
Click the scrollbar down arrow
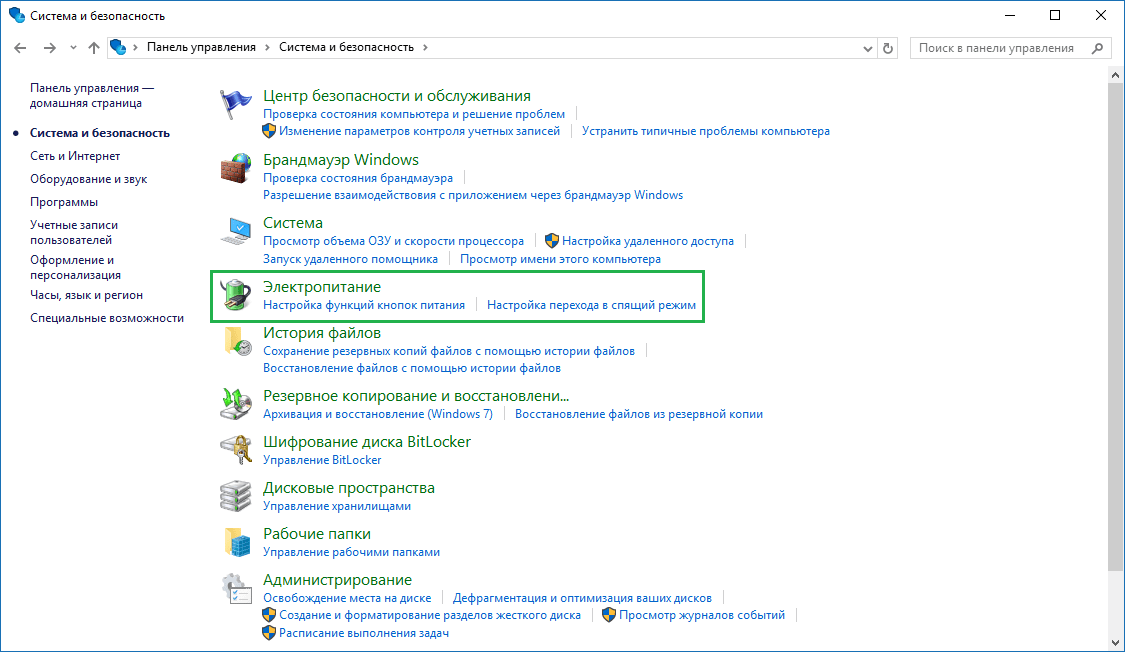pyautogui.click(x=1115, y=643)
